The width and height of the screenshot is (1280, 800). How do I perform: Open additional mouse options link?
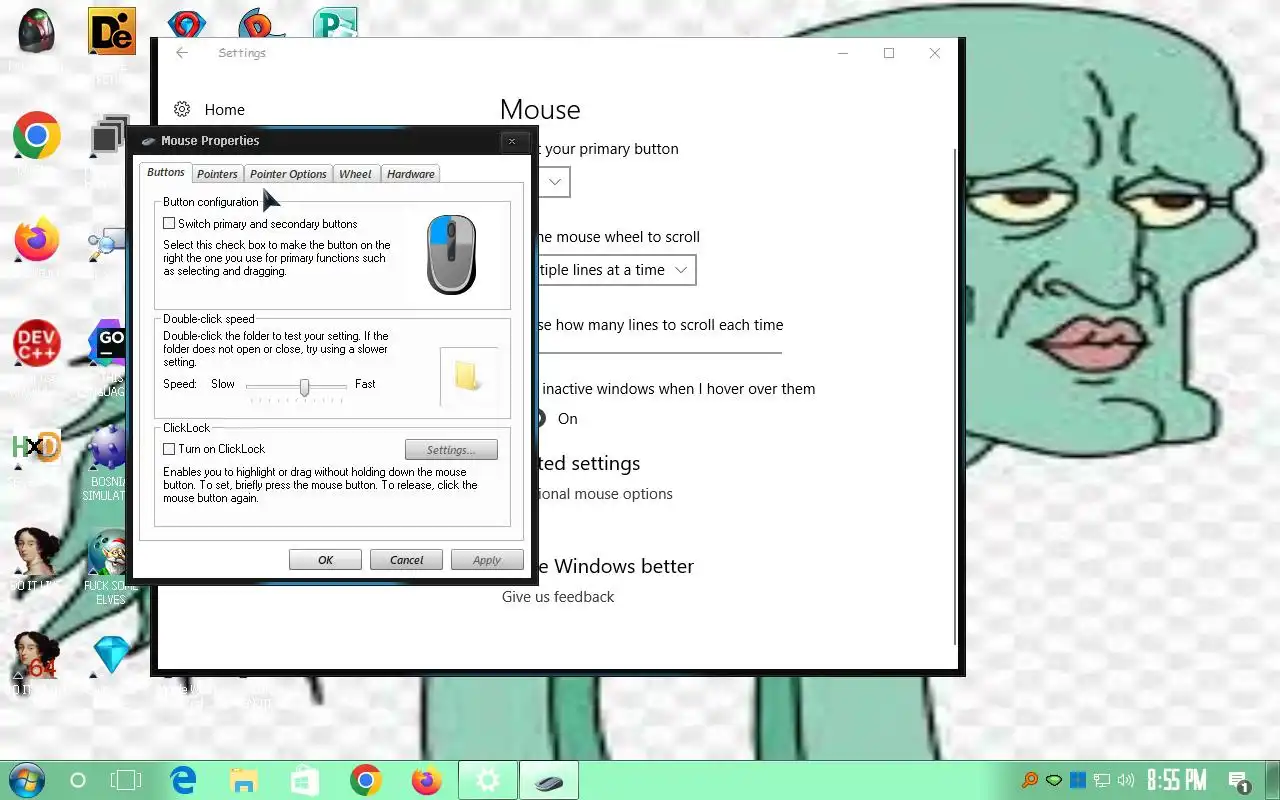605,494
